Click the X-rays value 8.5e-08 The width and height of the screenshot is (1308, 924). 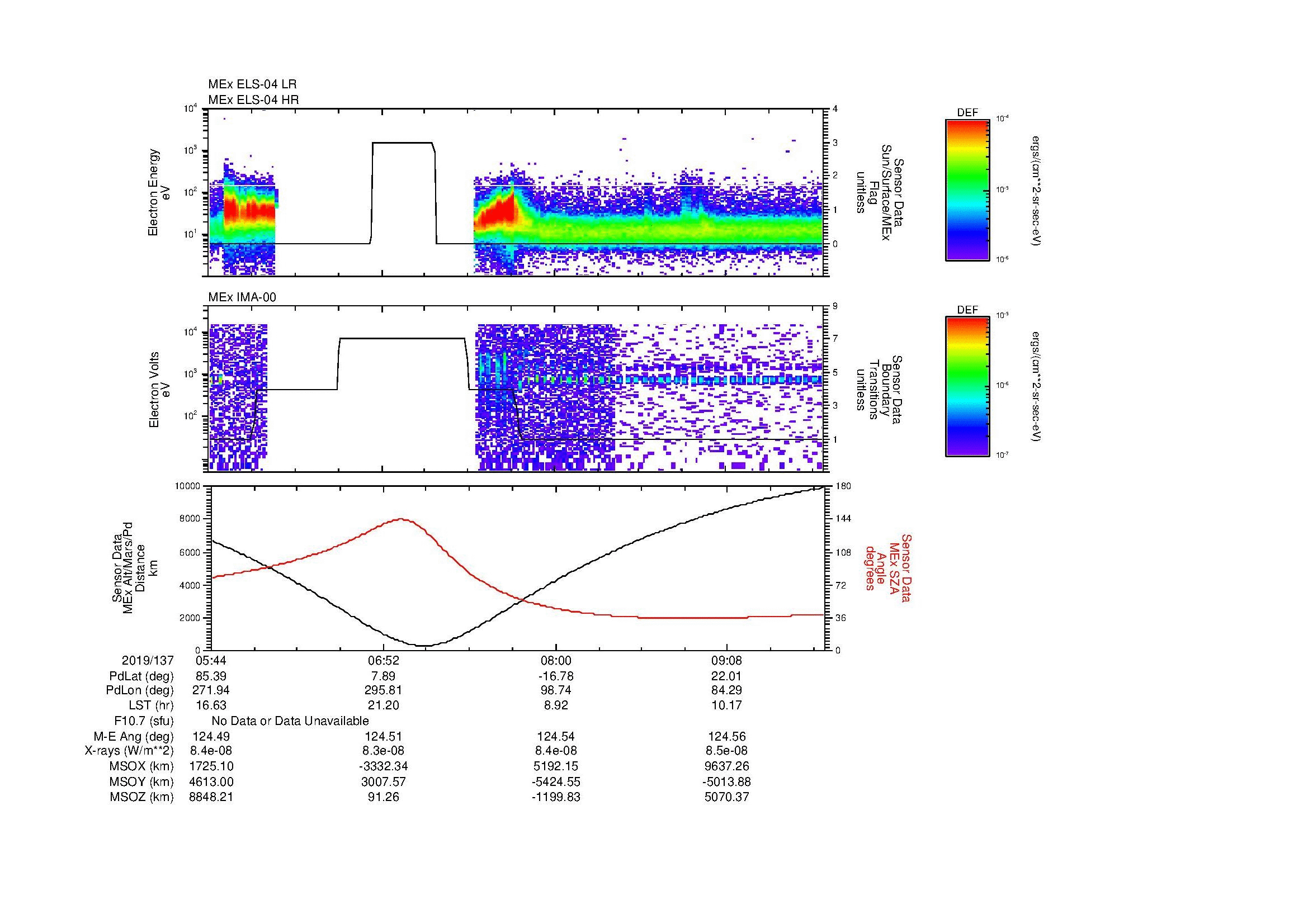tap(727, 751)
